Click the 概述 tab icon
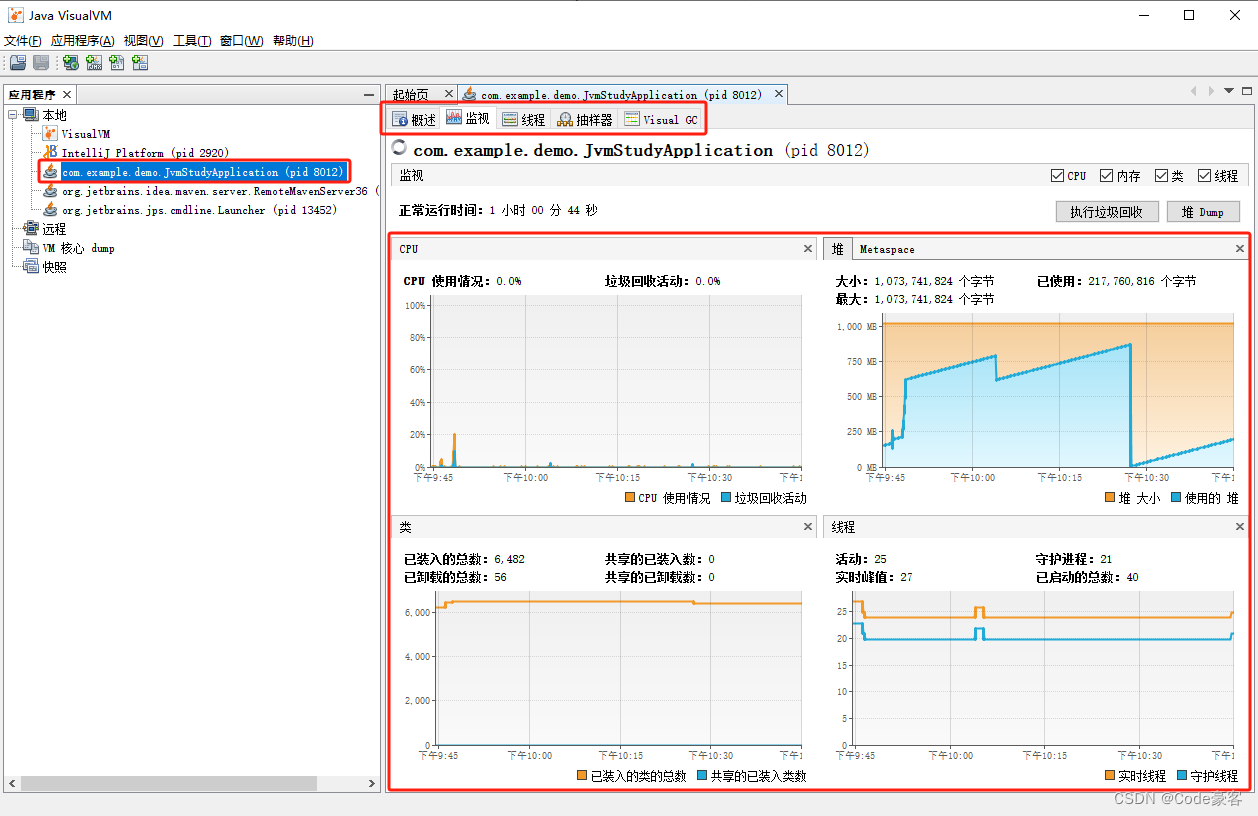This screenshot has height=816, width=1258. point(400,120)
